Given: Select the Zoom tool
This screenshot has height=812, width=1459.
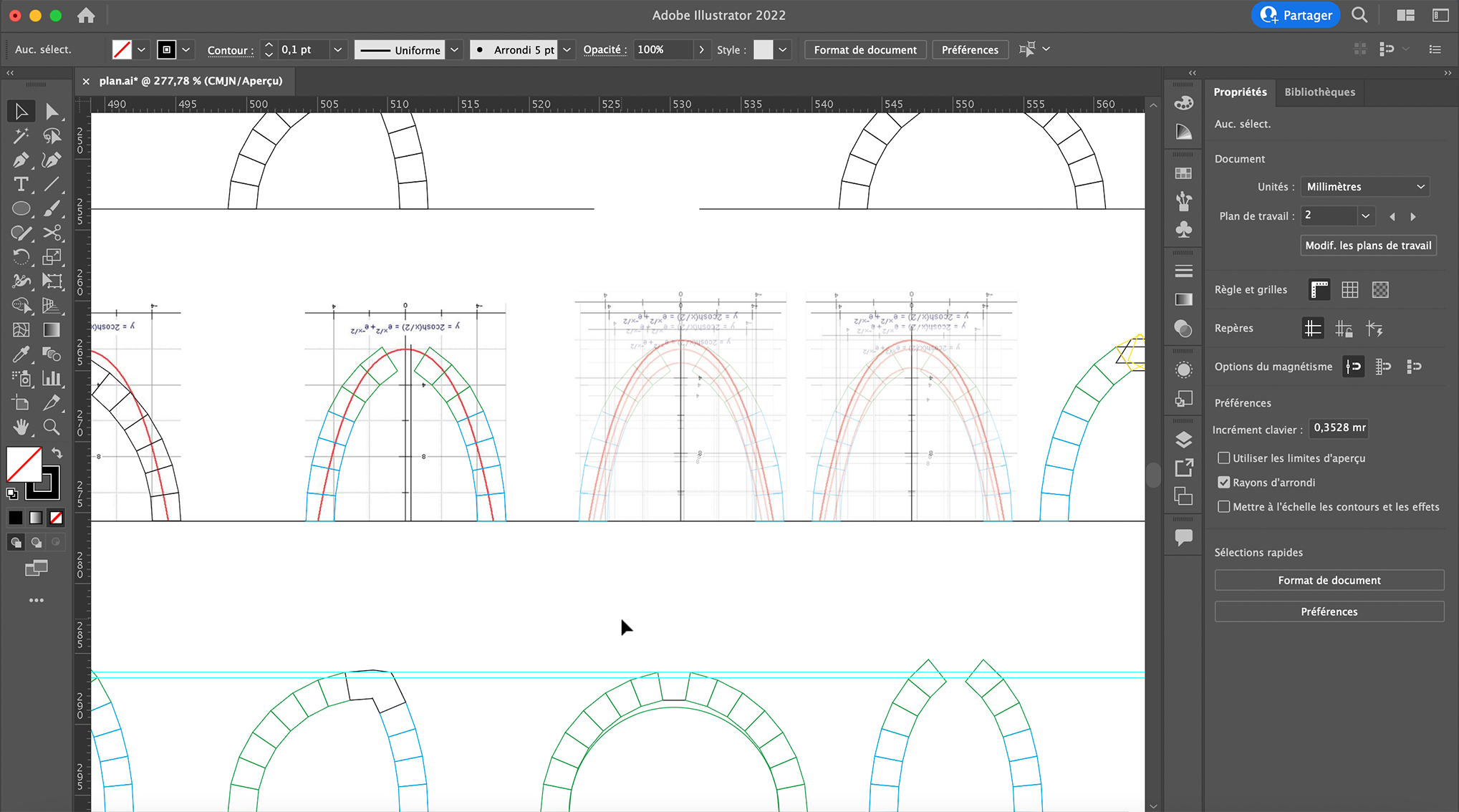Looking at the screenshot, I should coord(51,427).
